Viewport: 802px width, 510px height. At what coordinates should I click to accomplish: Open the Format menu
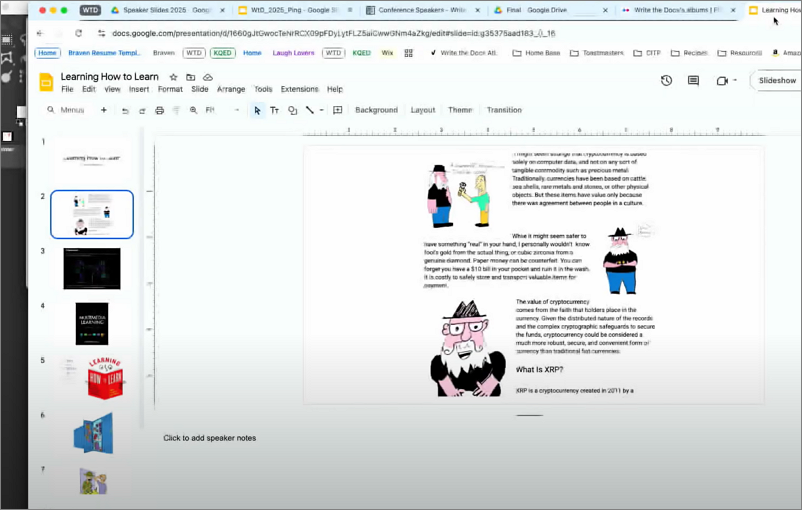170,89
